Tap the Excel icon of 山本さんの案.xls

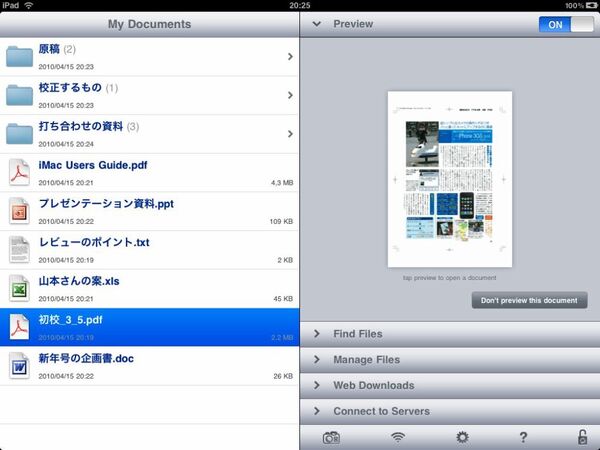coord(19,289)
